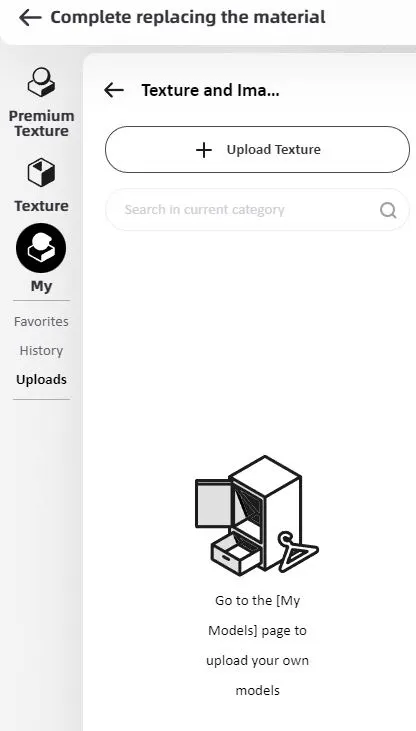The width and height of the screenshot is (416, 731).
Task: Click the magnifier search icon
Action: point(388,210)
